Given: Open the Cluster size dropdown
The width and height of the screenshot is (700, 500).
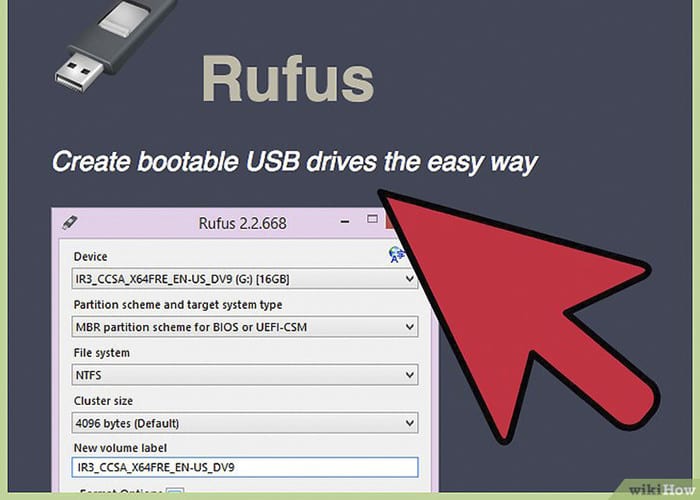Looking at the screenshot, I should coord(245,423).
